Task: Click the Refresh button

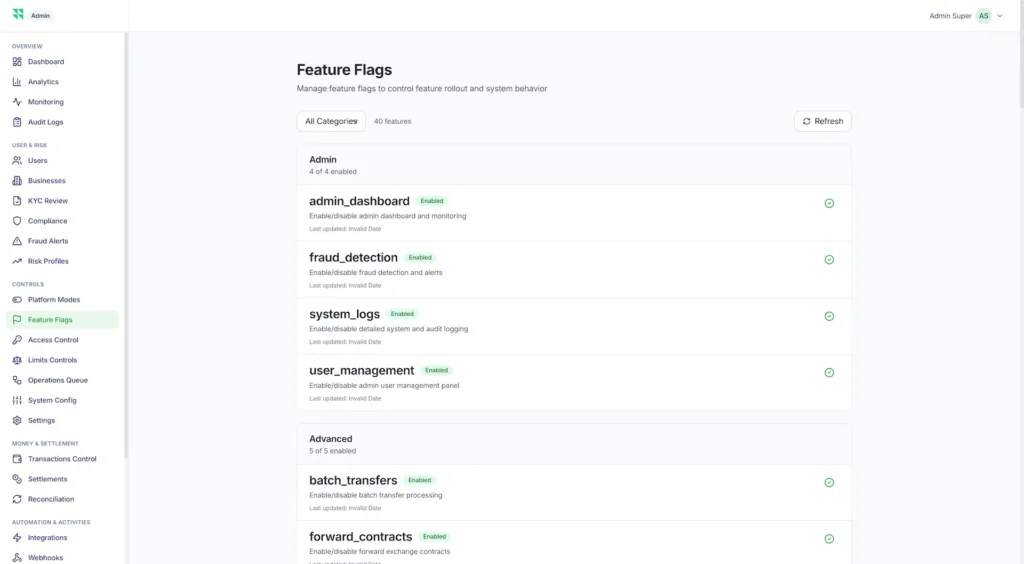Action: pos(823,121)
